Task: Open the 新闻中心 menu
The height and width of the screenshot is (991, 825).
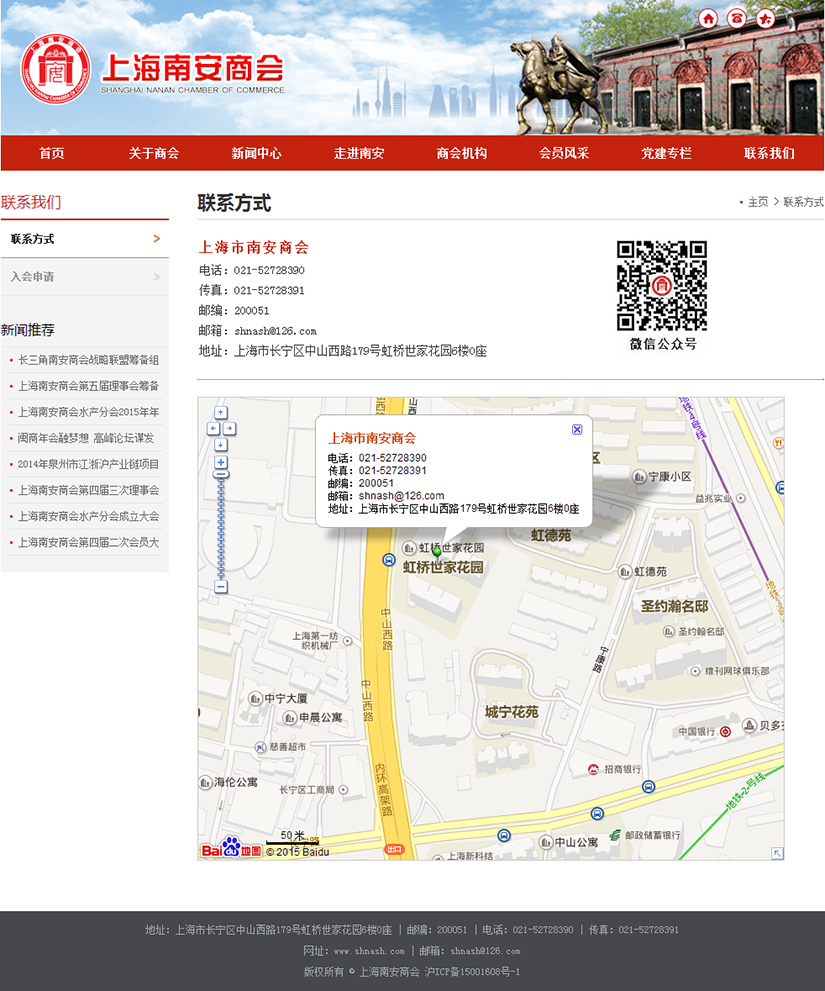Action: point(256,153)
